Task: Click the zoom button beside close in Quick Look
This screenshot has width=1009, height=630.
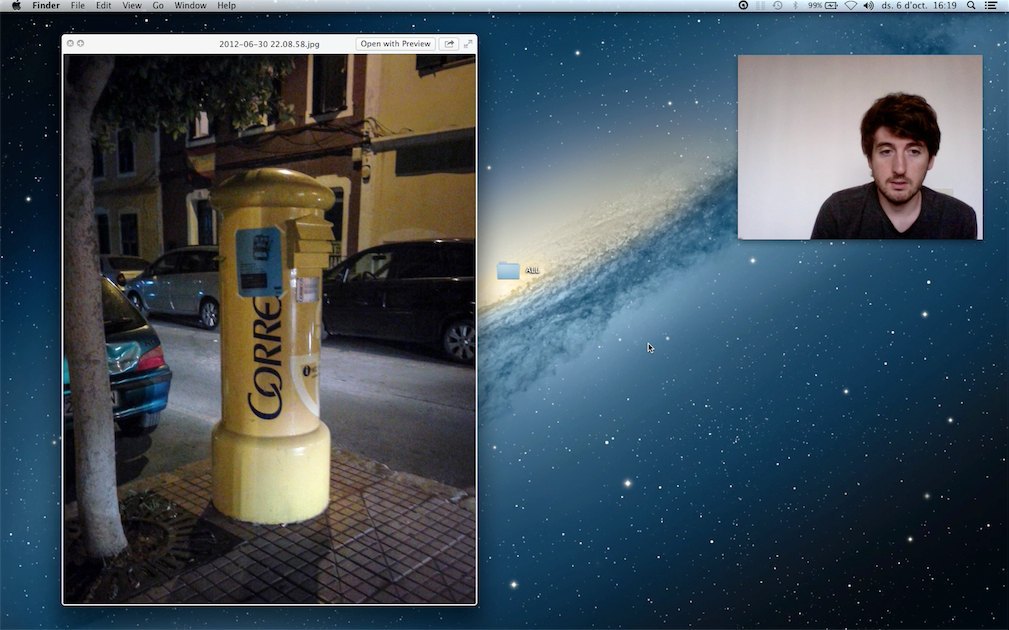Action: [80, 44]
